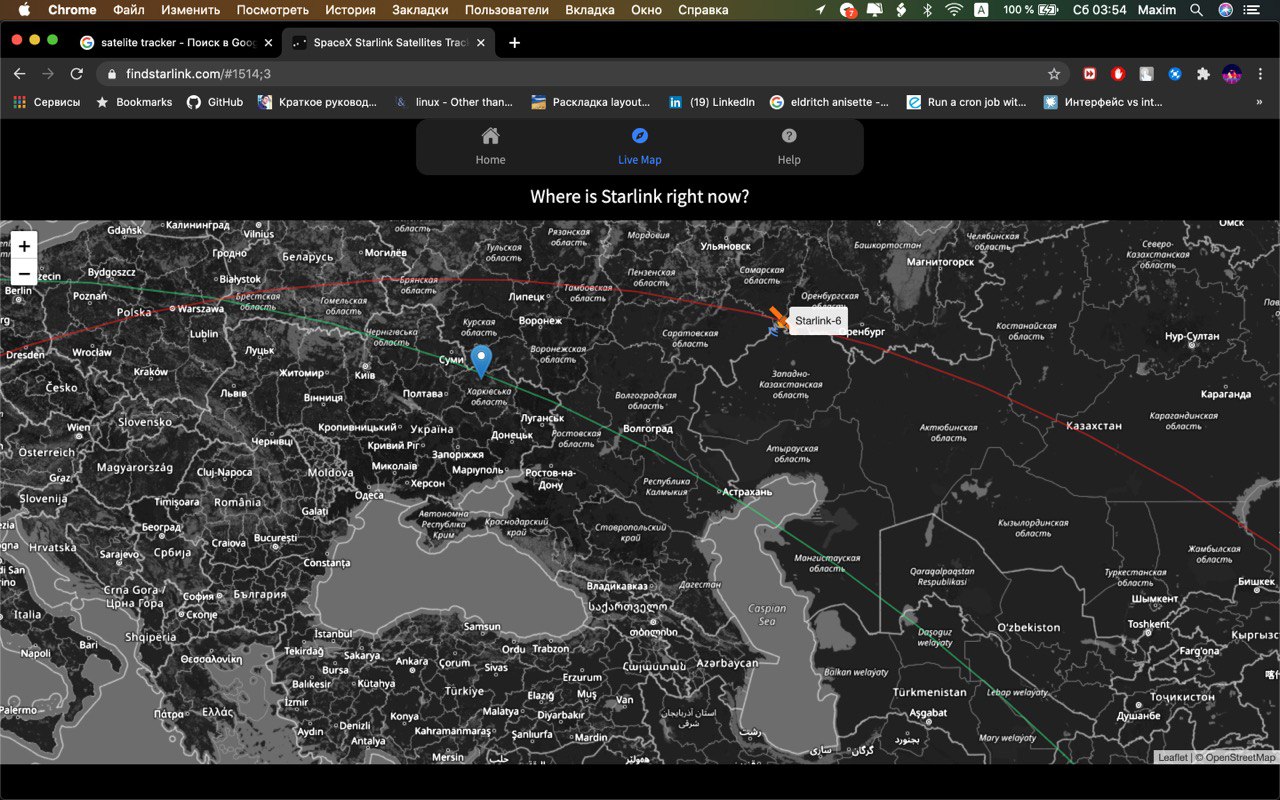
Task: Open the Пользователи menu
Action: 507,10
